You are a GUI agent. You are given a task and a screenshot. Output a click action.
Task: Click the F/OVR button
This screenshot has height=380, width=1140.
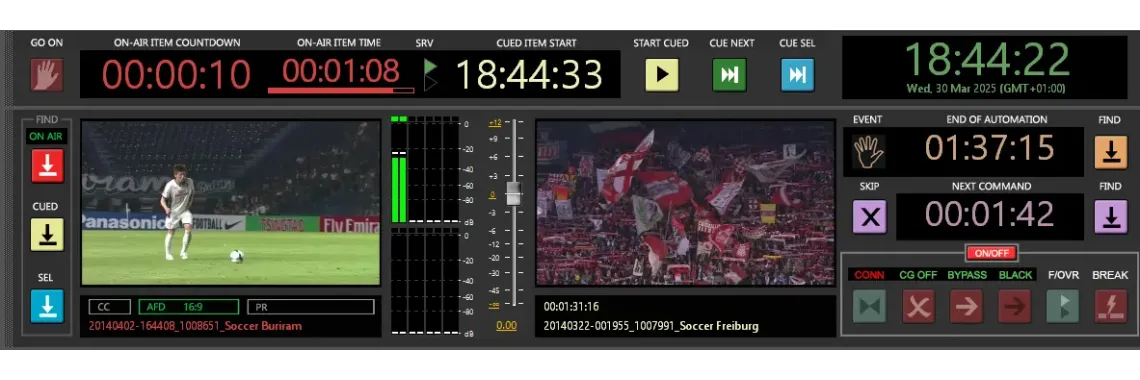(1063, 306)
